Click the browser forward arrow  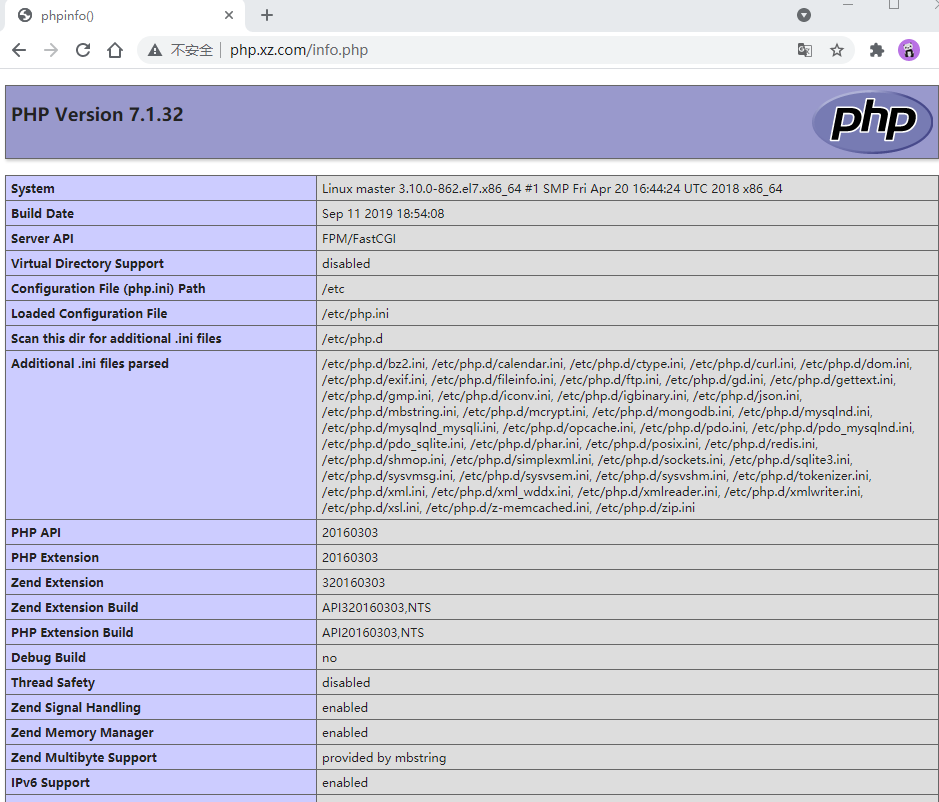51,50
